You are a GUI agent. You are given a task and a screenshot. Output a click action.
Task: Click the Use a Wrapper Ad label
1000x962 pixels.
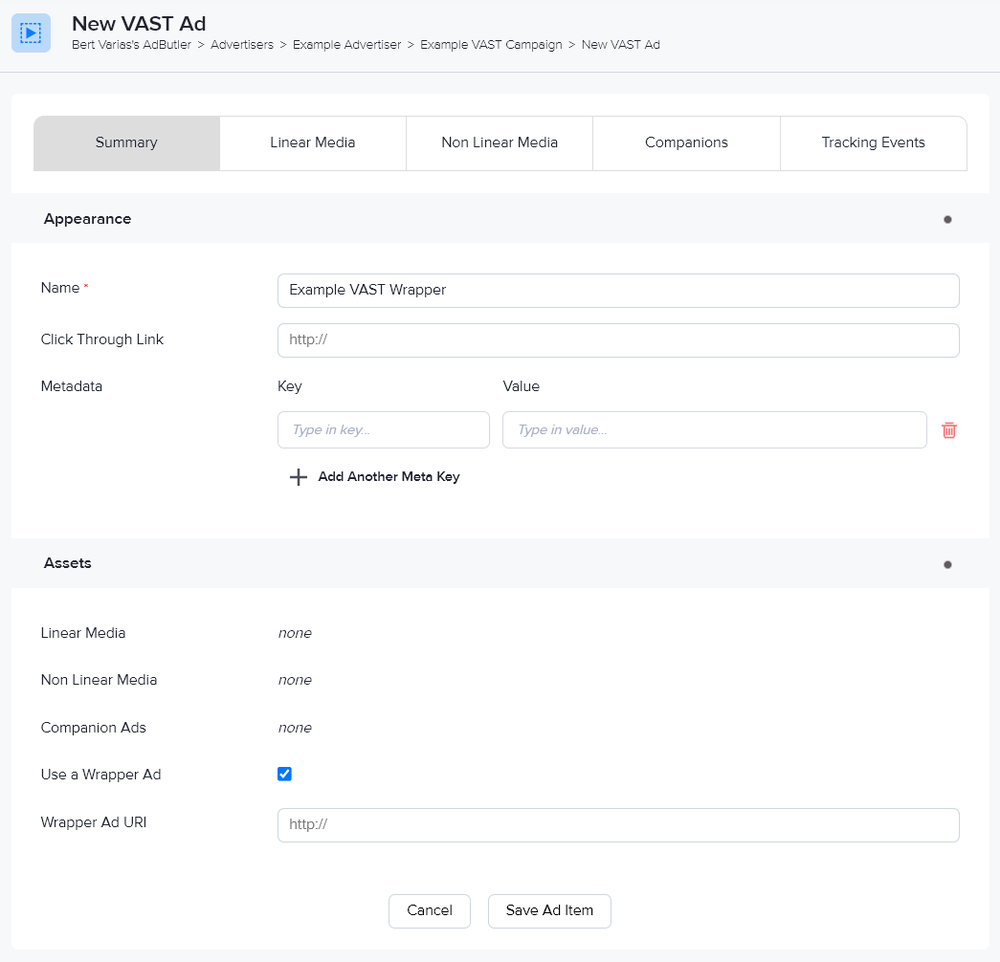[101, 774]
